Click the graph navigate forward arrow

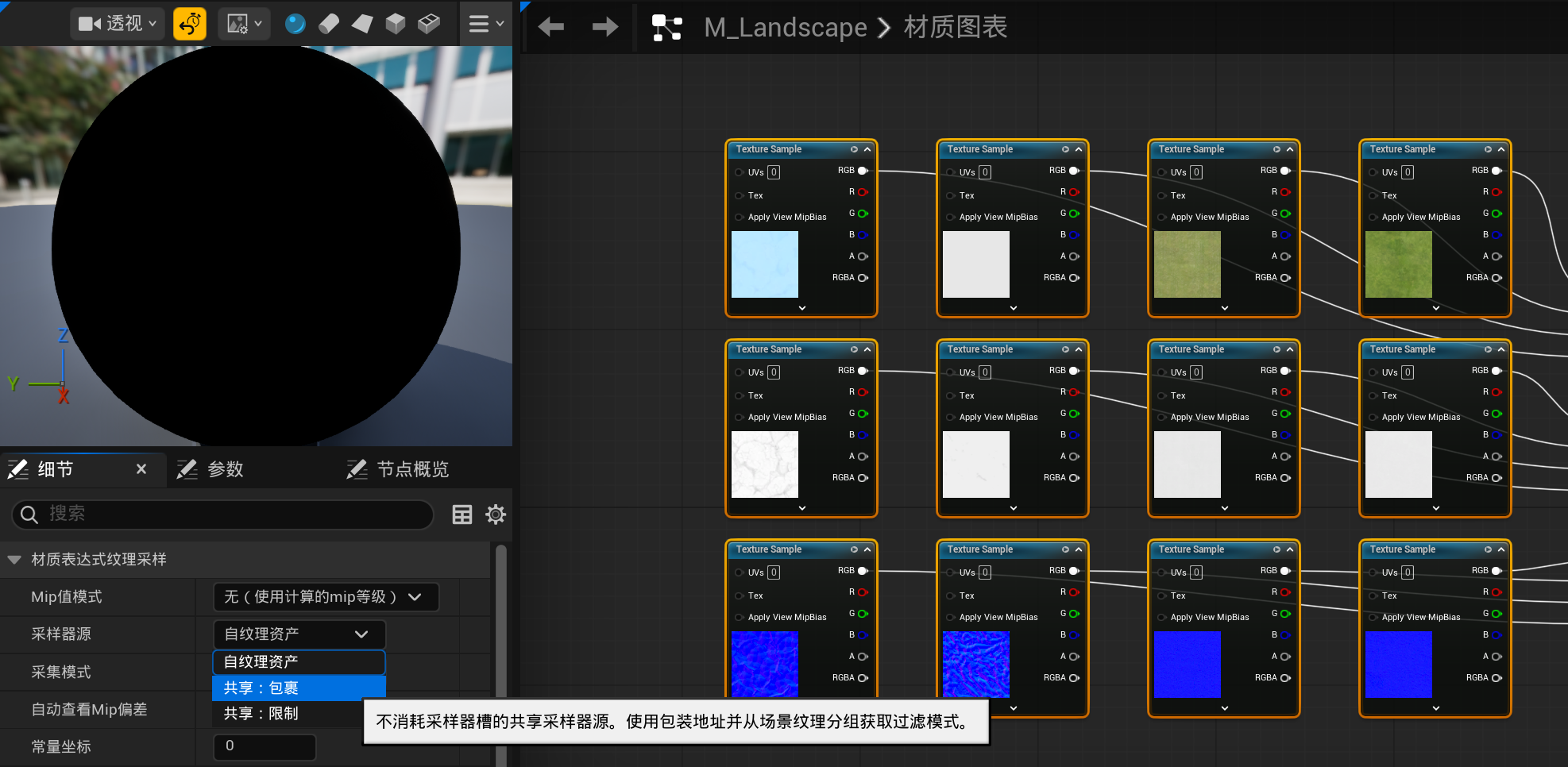(x=604, y=27)
